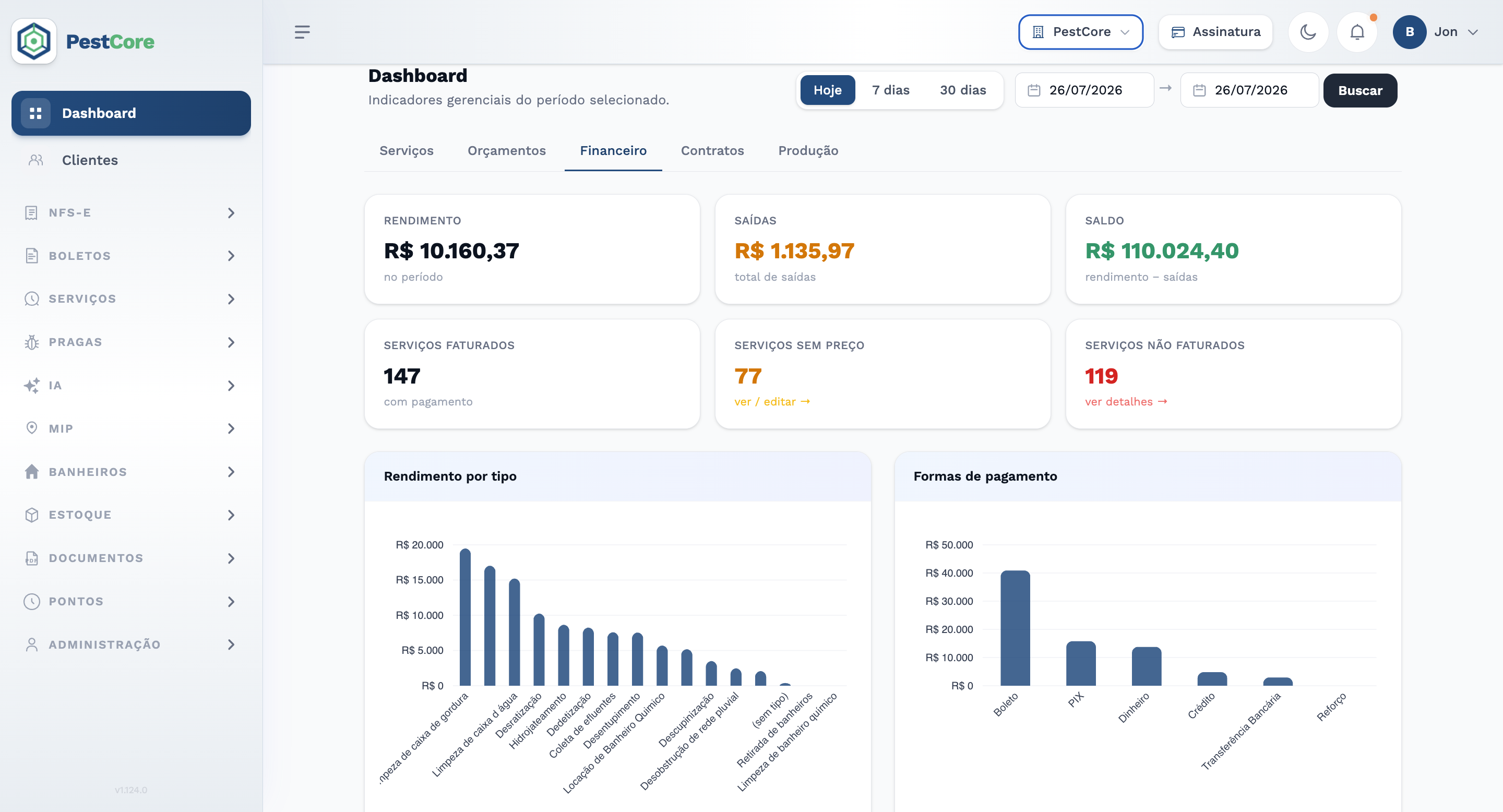Click the Serviços clock icon

click(31, 299)
